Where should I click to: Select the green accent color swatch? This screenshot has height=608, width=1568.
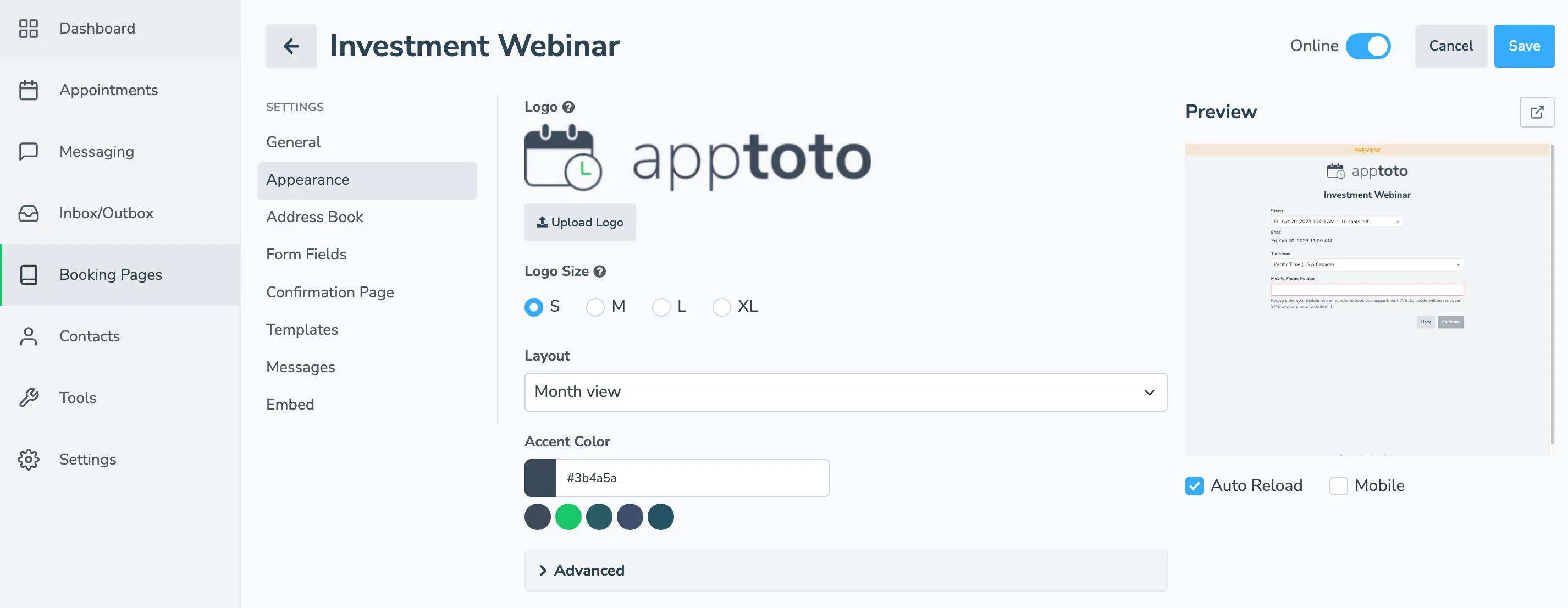pyautogui.click(x=568, y=517)
